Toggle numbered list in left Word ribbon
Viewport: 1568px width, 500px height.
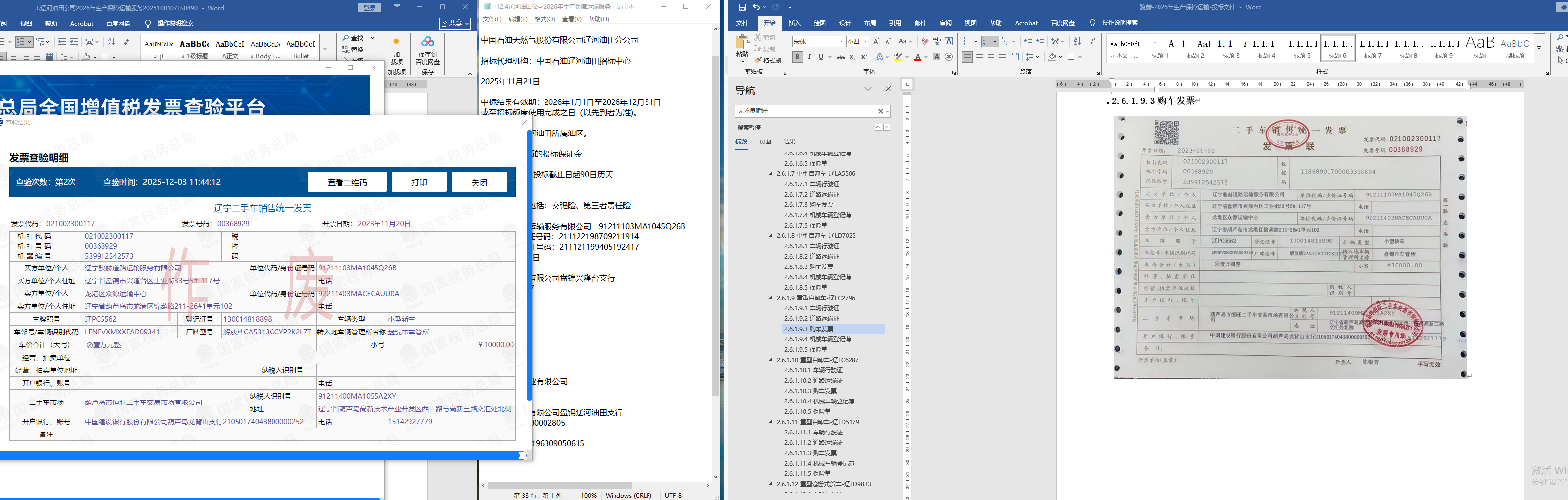tap(21, 42)
